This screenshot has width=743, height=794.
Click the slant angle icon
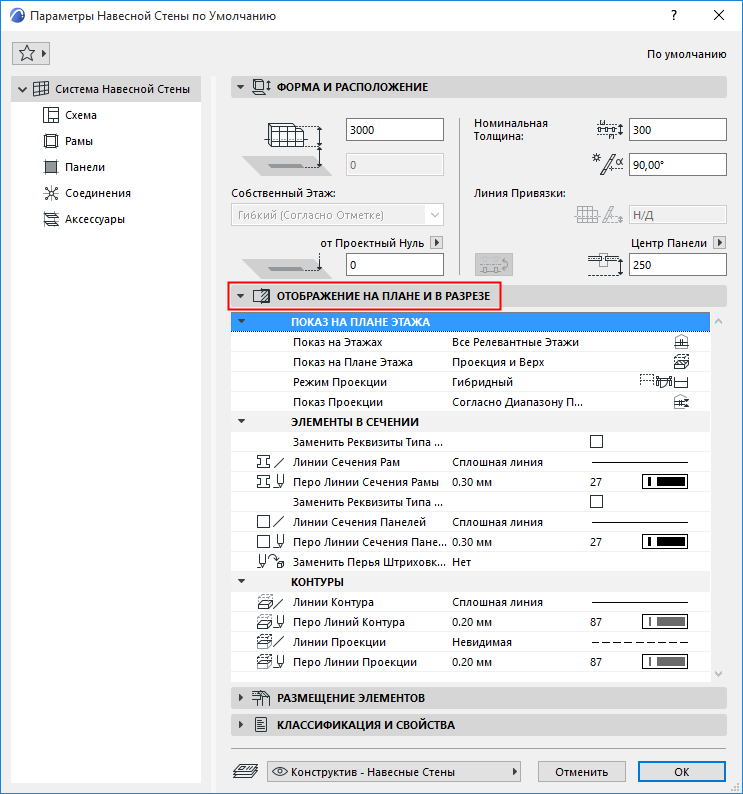[x=608, y=164]
